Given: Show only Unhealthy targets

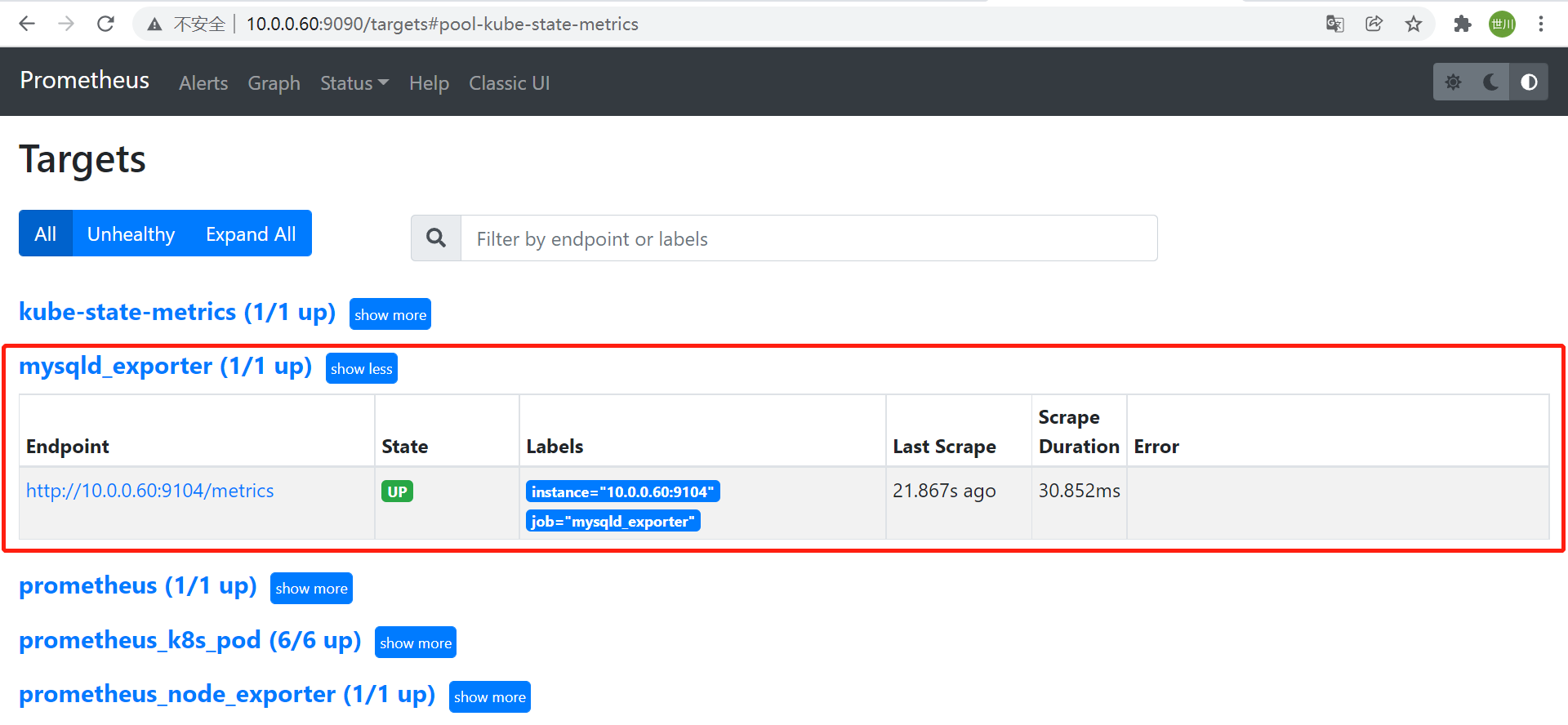Looking at the screenshot, I should pos(131,234).
